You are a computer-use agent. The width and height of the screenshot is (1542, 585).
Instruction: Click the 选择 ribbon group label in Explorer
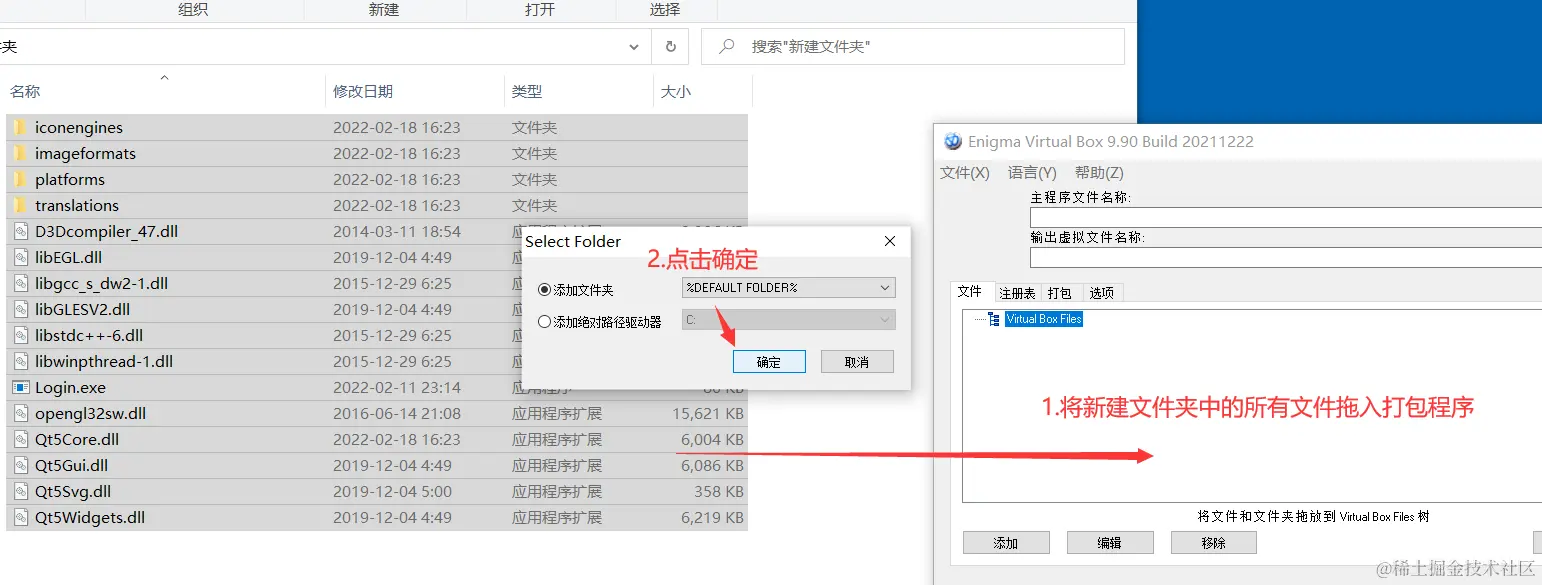coord(665,9)
